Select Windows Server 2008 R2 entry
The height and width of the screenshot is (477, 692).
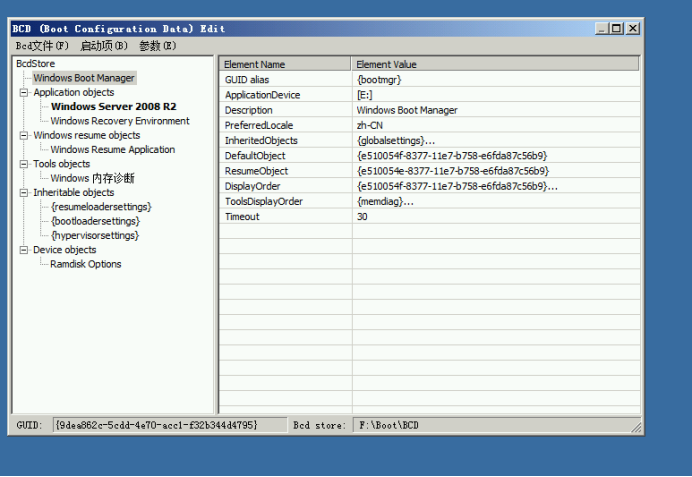113,106
